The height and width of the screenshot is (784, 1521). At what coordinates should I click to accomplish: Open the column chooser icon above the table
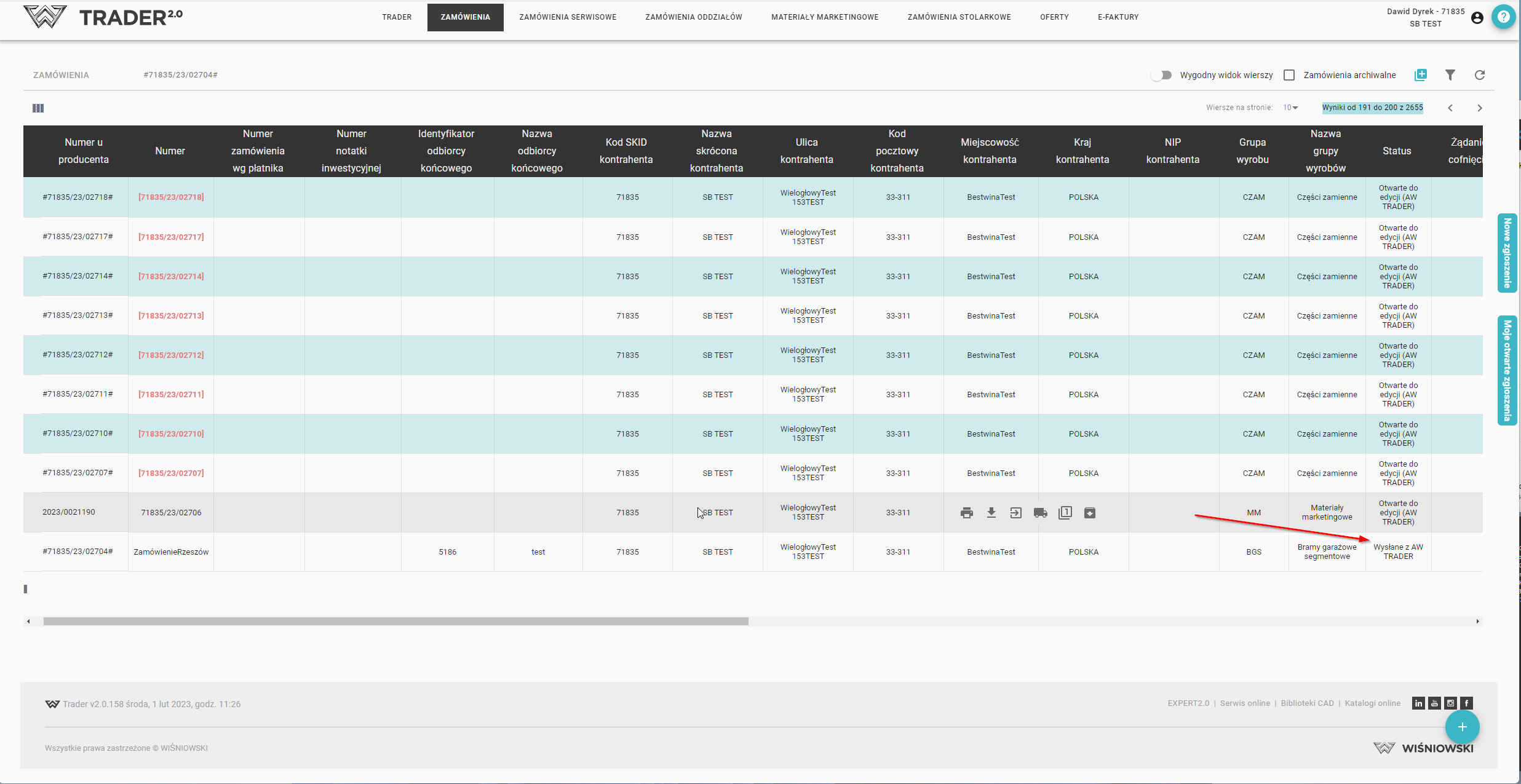coord(38,108)
